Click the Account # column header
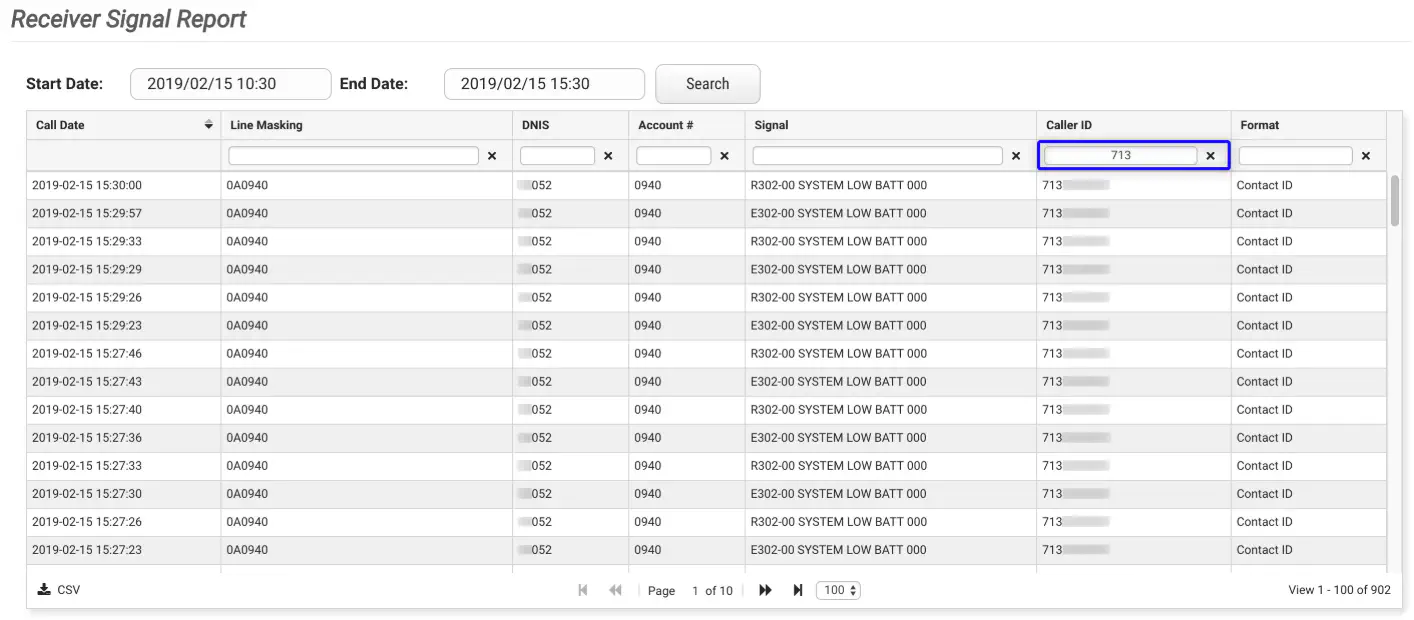1414x620 pixels. coord(687,125)
